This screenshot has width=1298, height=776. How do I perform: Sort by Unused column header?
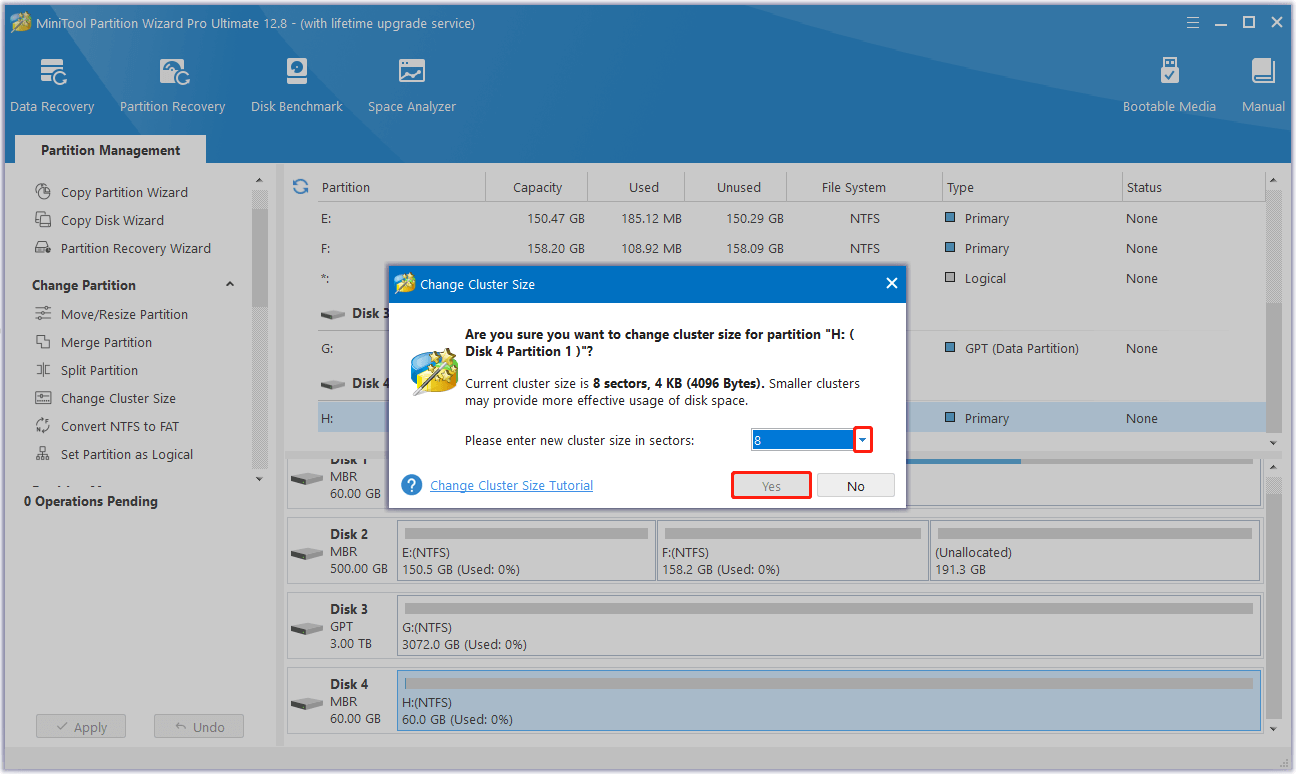pos(738,187)
